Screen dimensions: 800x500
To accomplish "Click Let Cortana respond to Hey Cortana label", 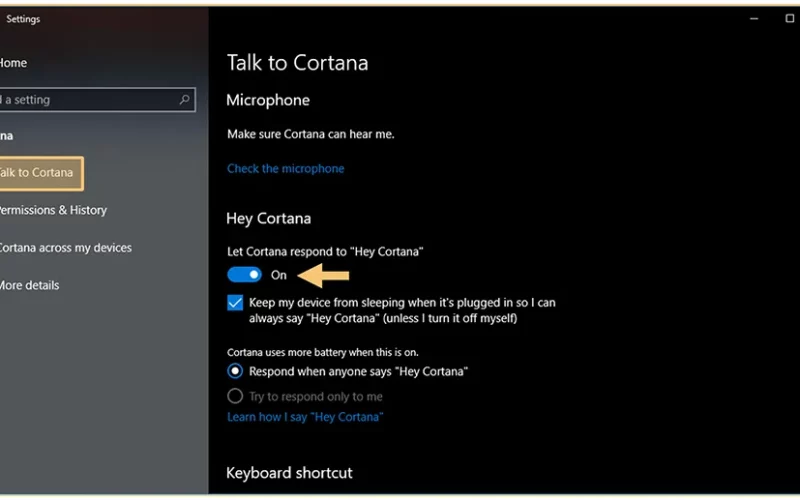I will coord(325,251).
